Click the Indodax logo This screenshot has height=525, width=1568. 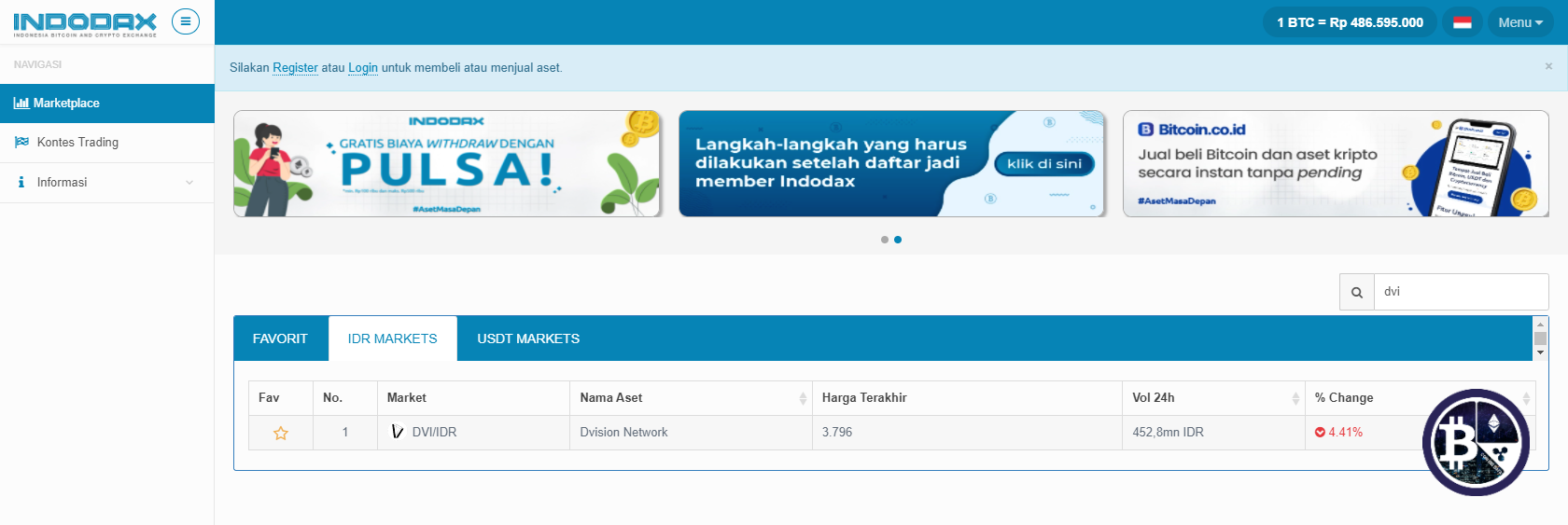click(85, 23)
